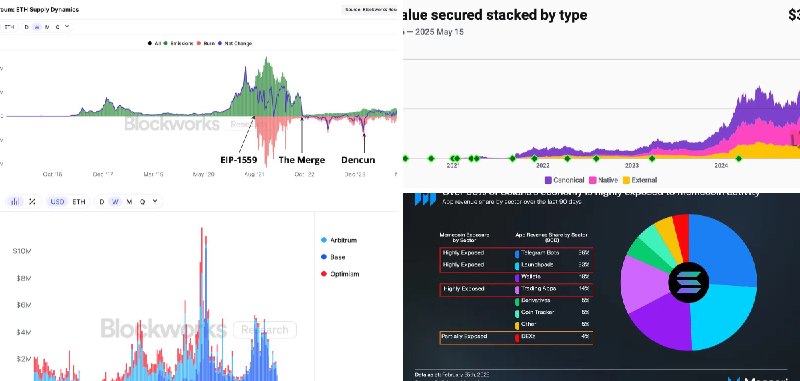Click the green Emissions legend dot
800x381 pixels.
click(x=166, y=43)
